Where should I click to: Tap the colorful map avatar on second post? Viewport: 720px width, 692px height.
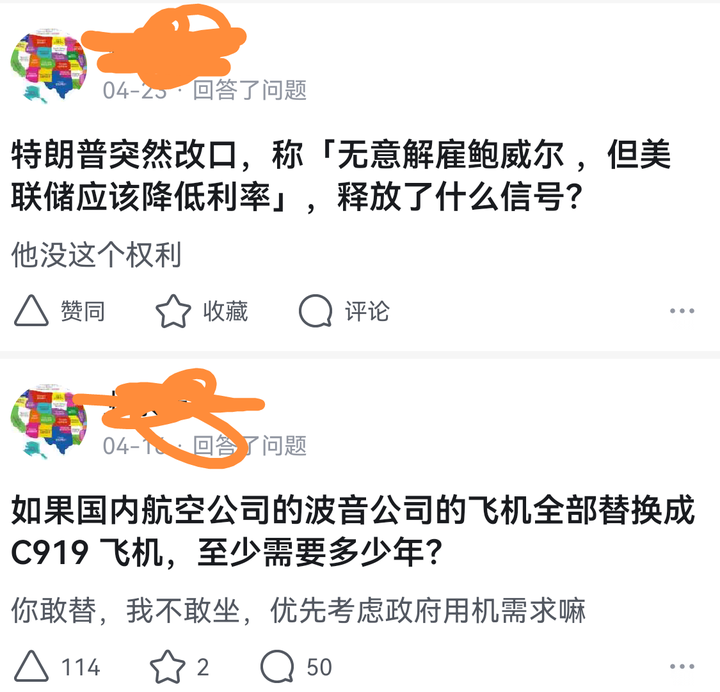click(x=49, y=421)
